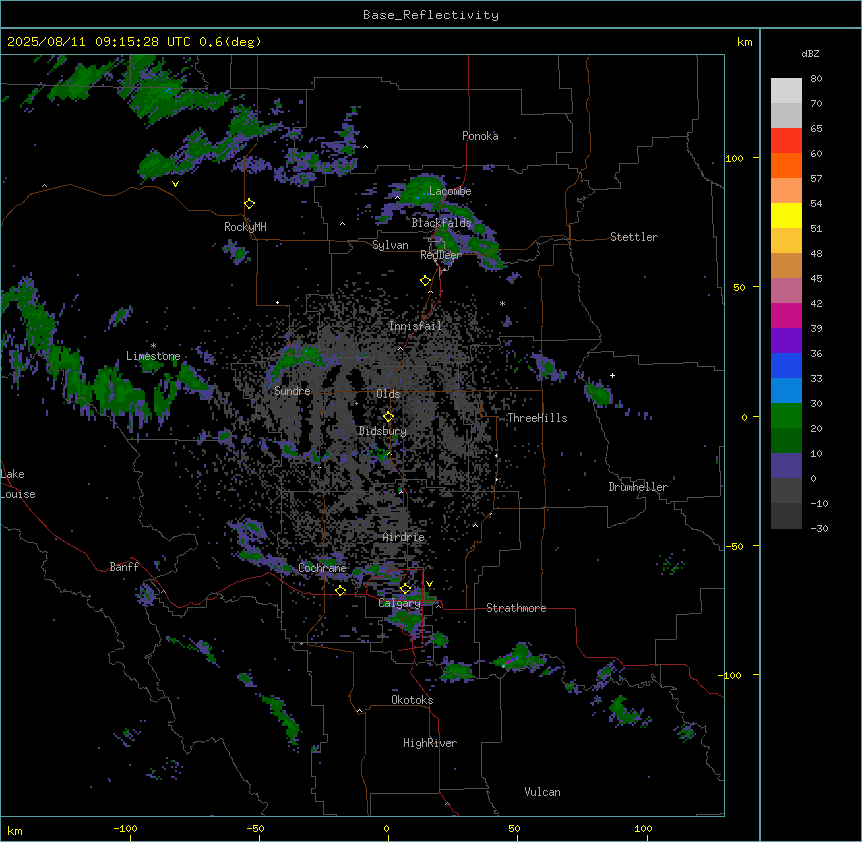Select the bright green 20-30 dBZ legend swatch
862x842 pixels.
(x=786, y=416)
